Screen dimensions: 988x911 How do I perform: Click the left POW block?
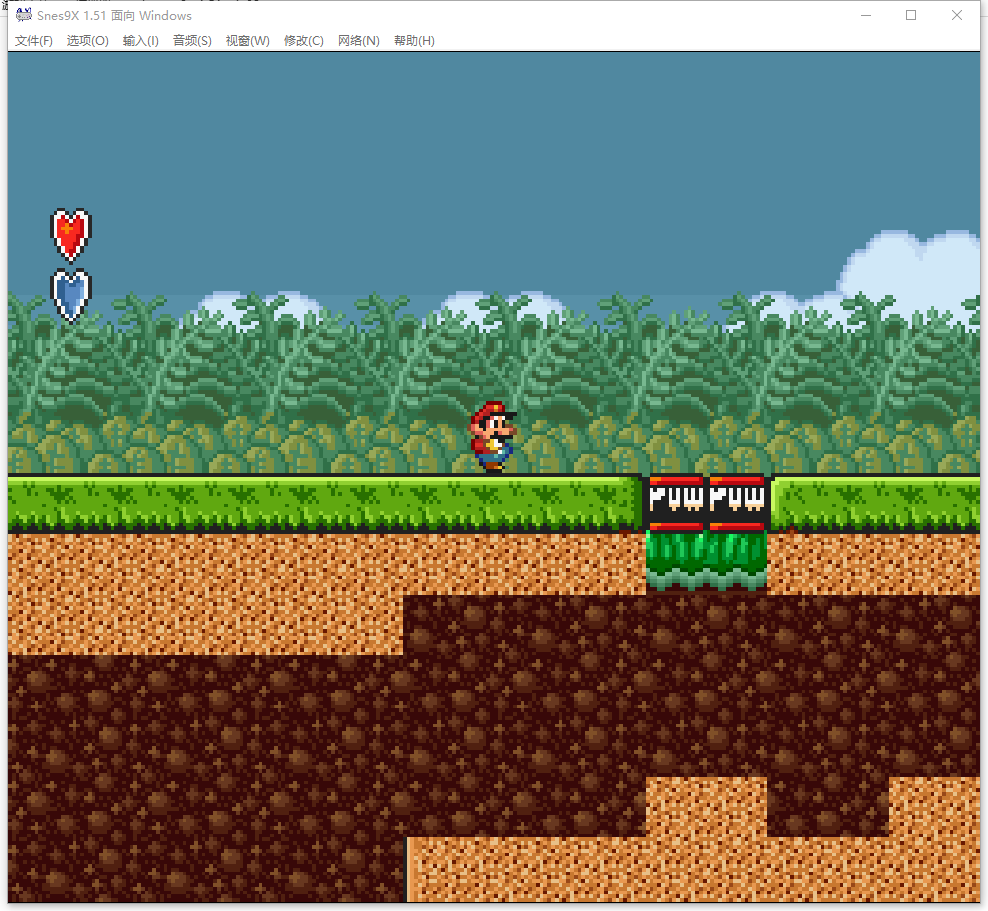[x=675, y=503]
